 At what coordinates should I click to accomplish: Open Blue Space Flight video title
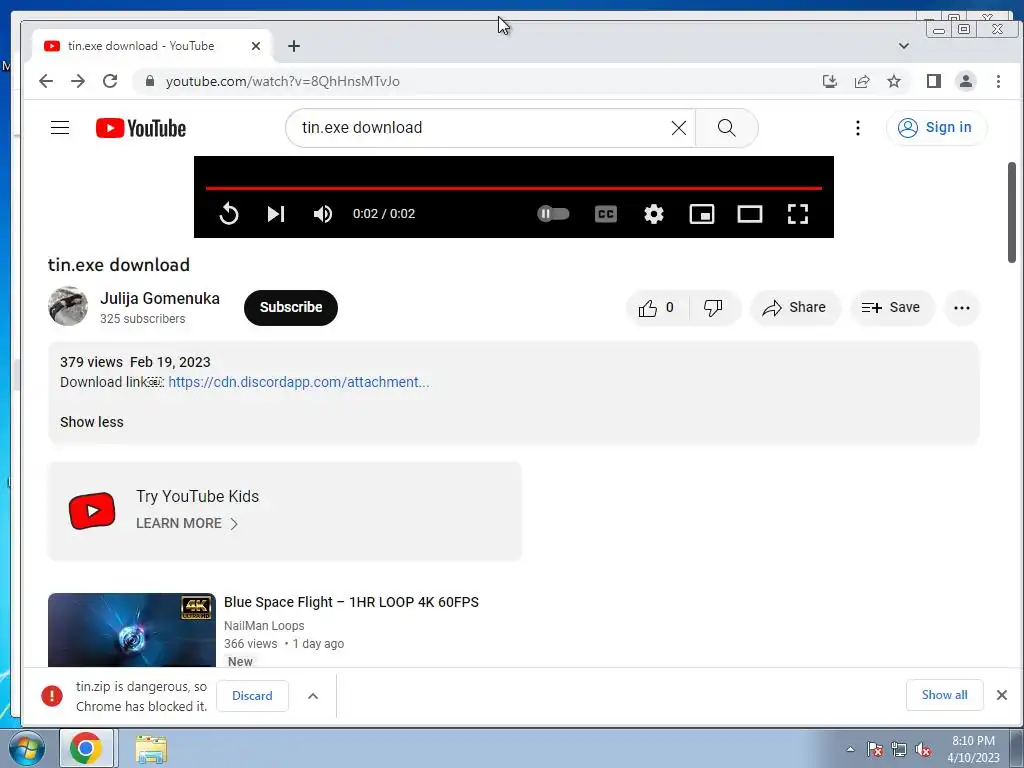coord(351,602)
